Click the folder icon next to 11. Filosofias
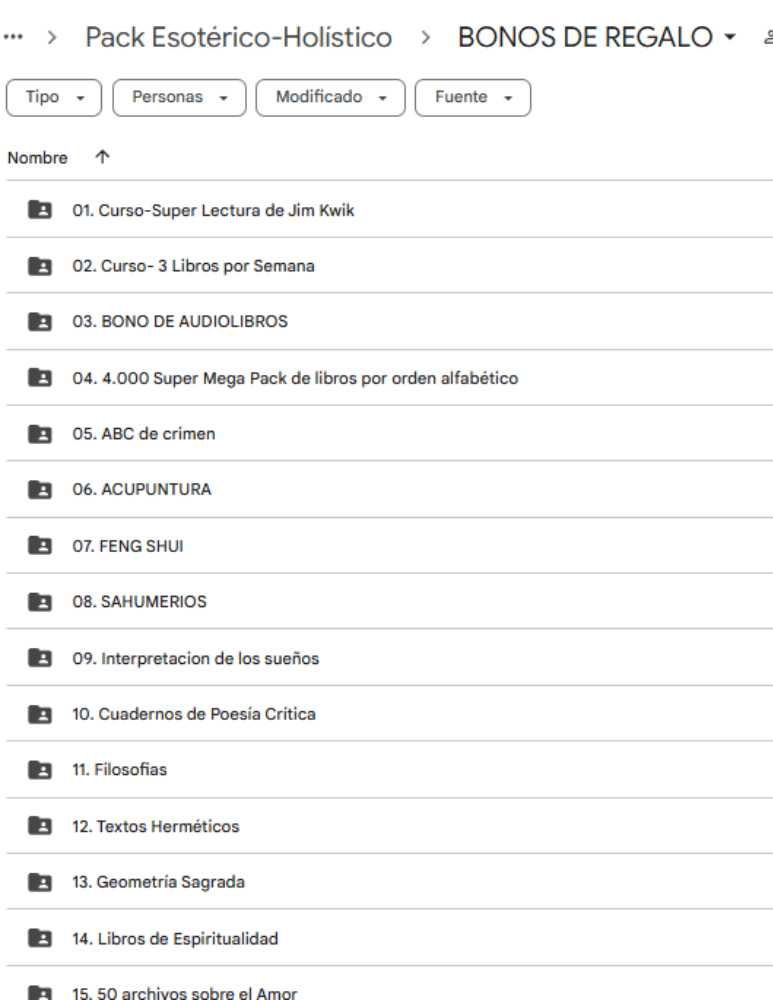This screenshot has width=773, height=1000. 40,770
